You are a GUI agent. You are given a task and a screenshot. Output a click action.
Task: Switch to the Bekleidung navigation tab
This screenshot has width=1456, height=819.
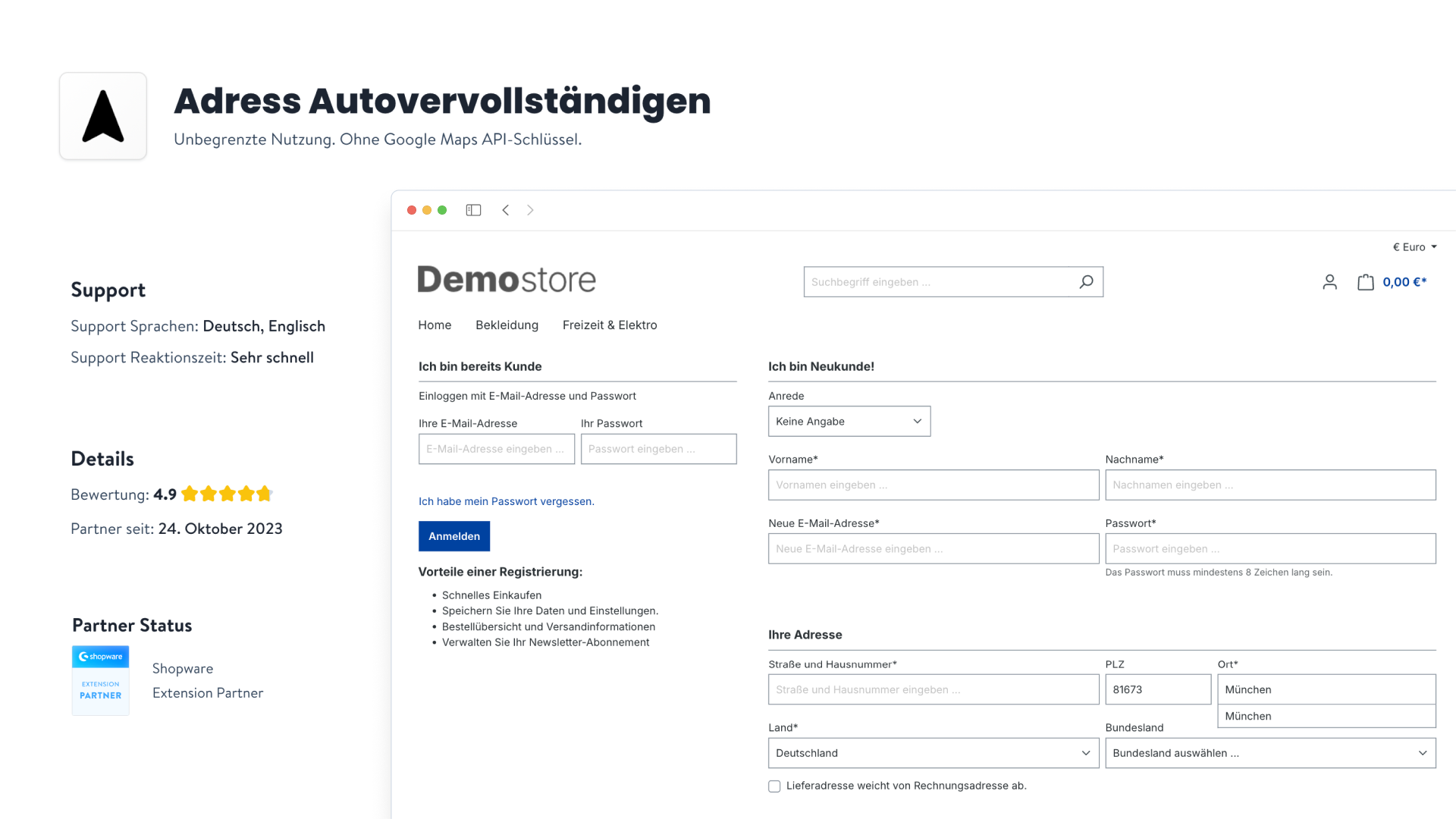507,325
